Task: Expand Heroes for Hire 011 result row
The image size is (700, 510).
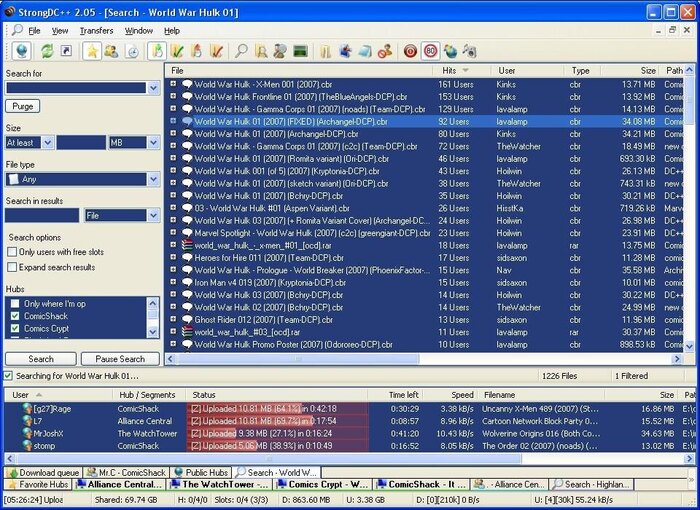Action: (173, 257)
